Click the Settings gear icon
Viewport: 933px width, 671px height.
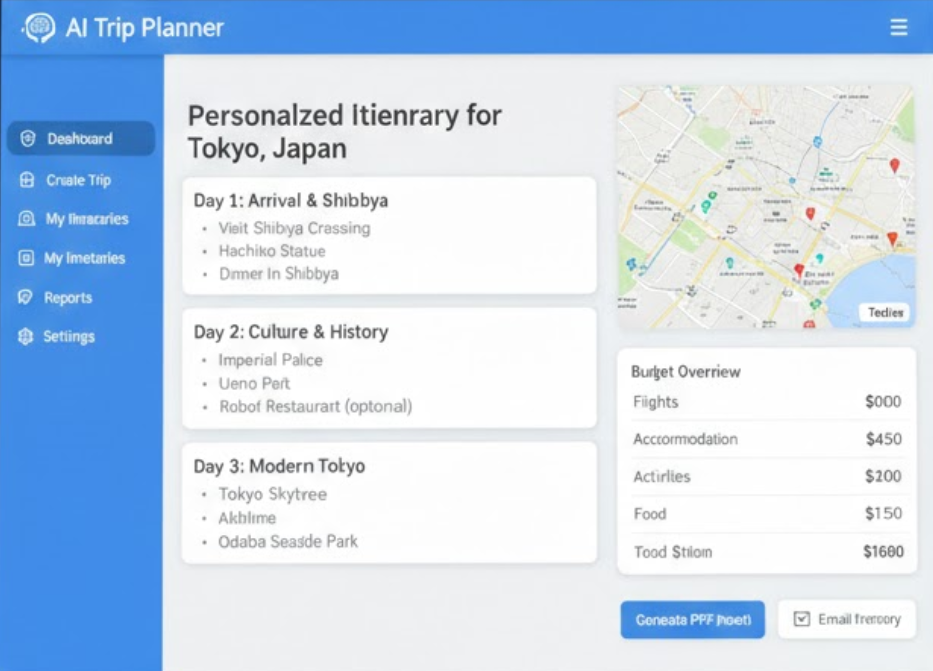tap(26, 337)
